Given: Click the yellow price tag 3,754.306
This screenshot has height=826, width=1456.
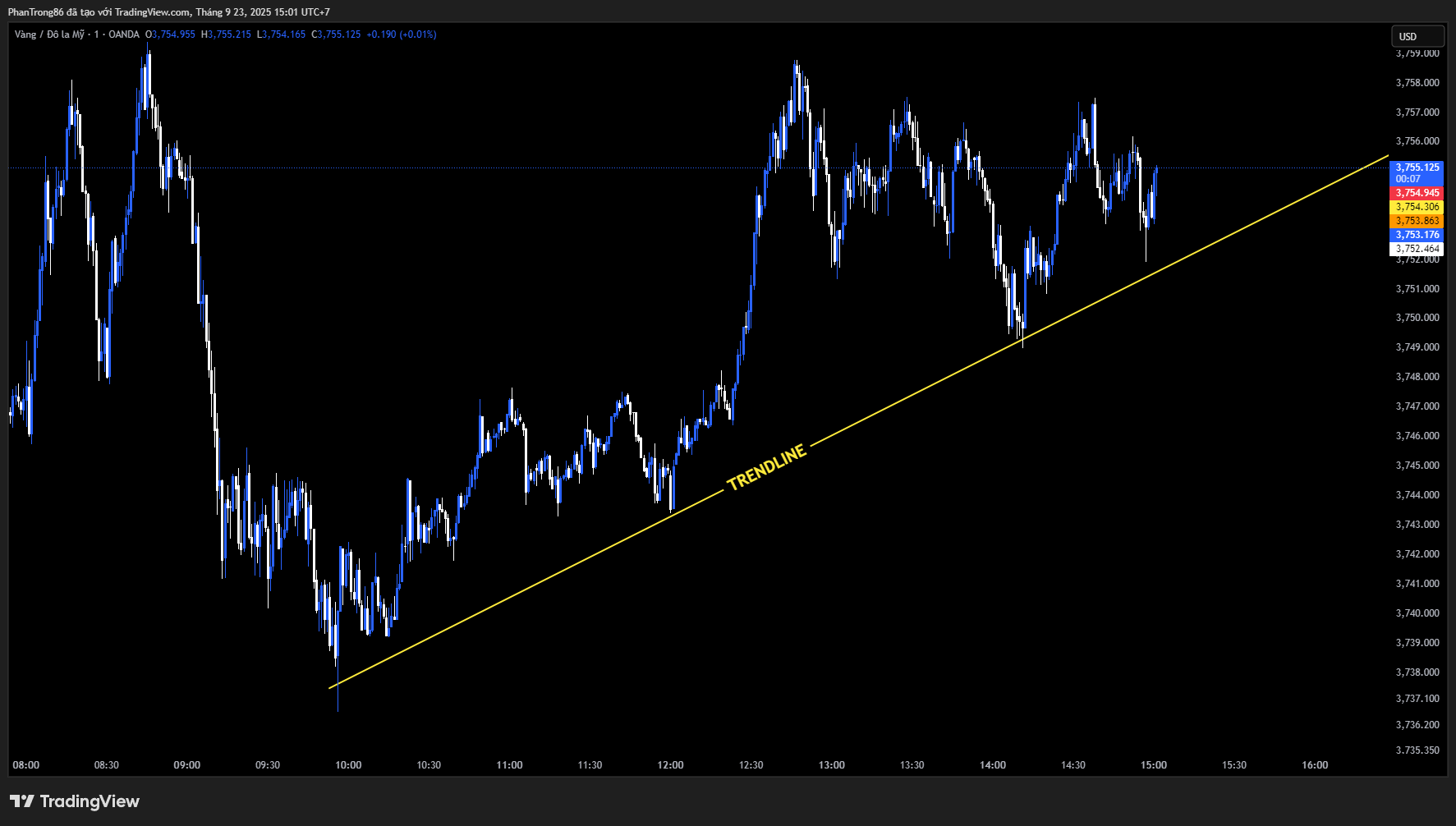Looking at the screenshot, I should 1417,207.
